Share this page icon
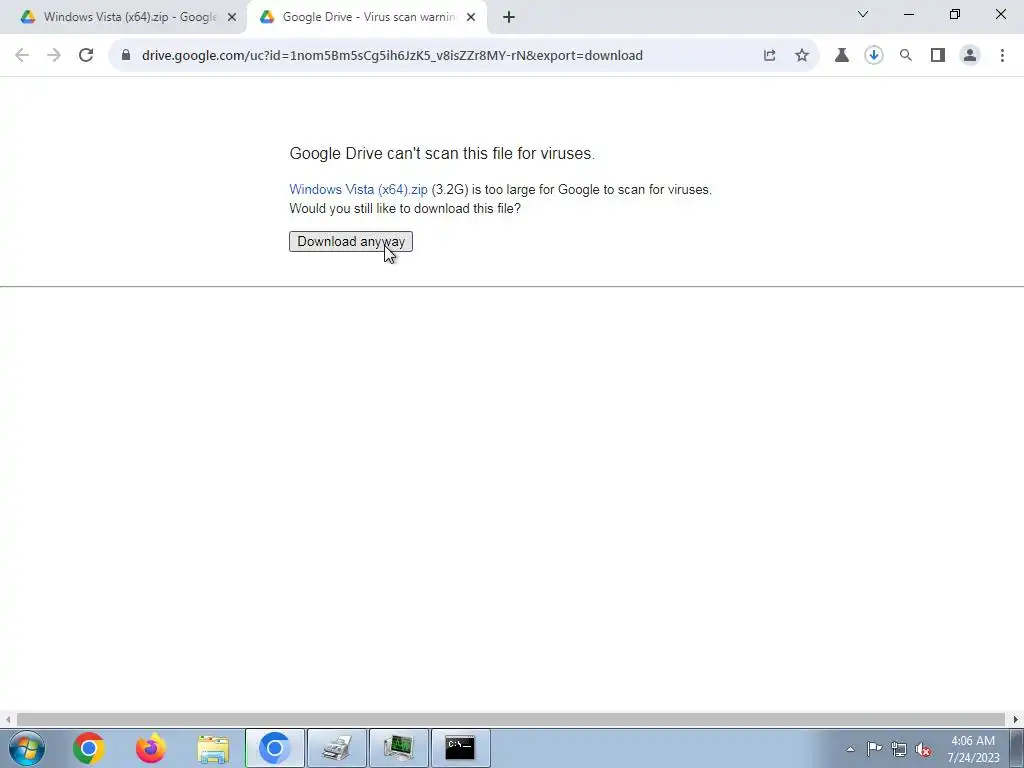 [770, 56]
